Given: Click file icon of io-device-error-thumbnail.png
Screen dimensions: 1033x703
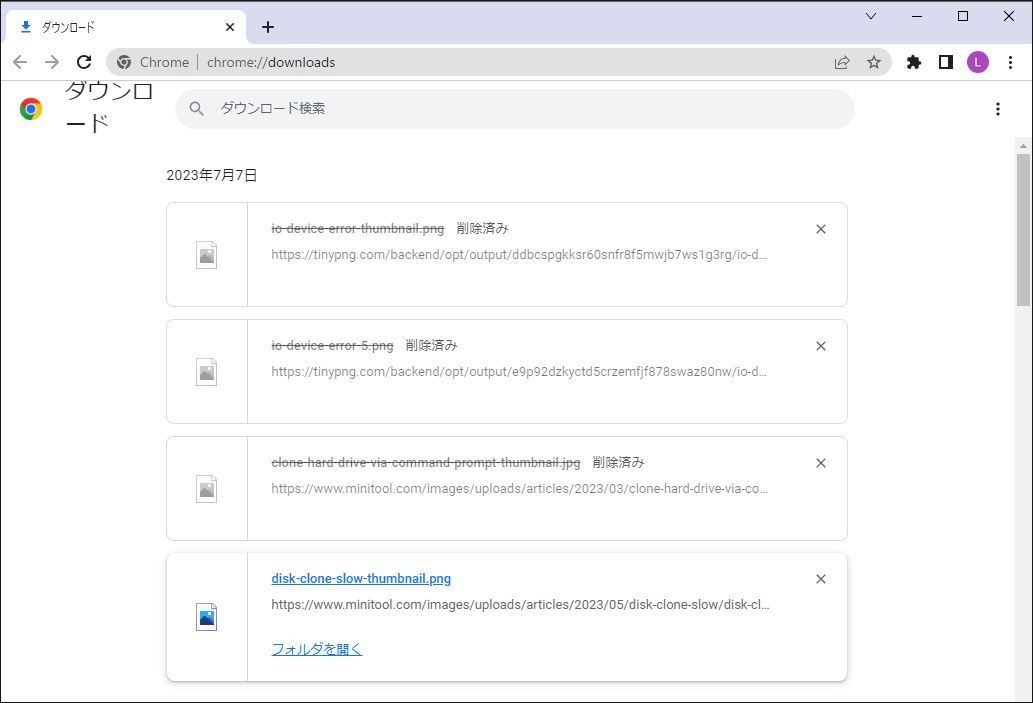Looking at the screenshot, I should click(x=207, y=255).
